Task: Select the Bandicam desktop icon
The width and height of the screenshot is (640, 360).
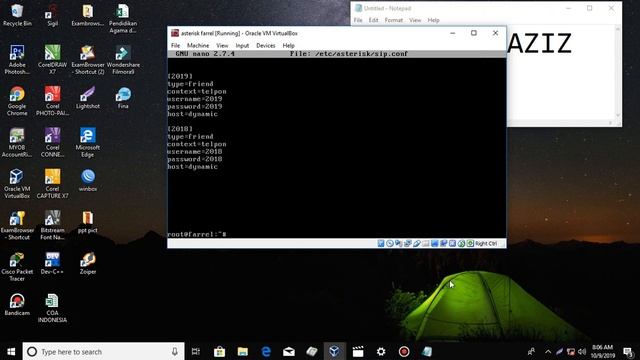Action: (x=17, y=305)
